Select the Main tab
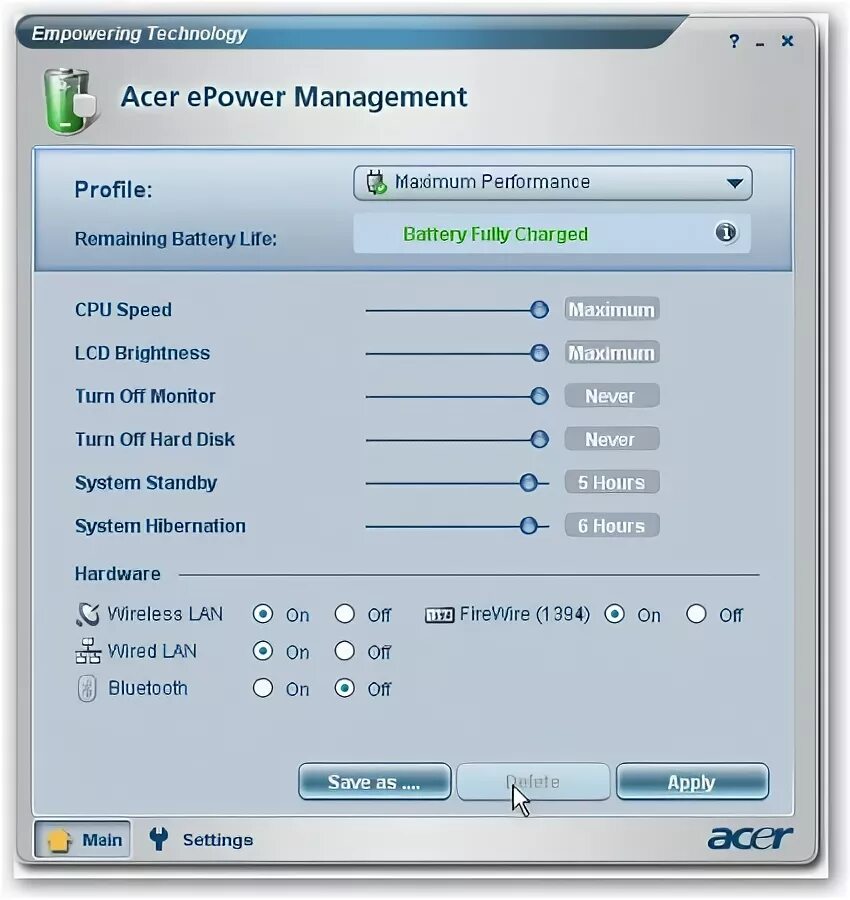 click(x=82, y=840)
